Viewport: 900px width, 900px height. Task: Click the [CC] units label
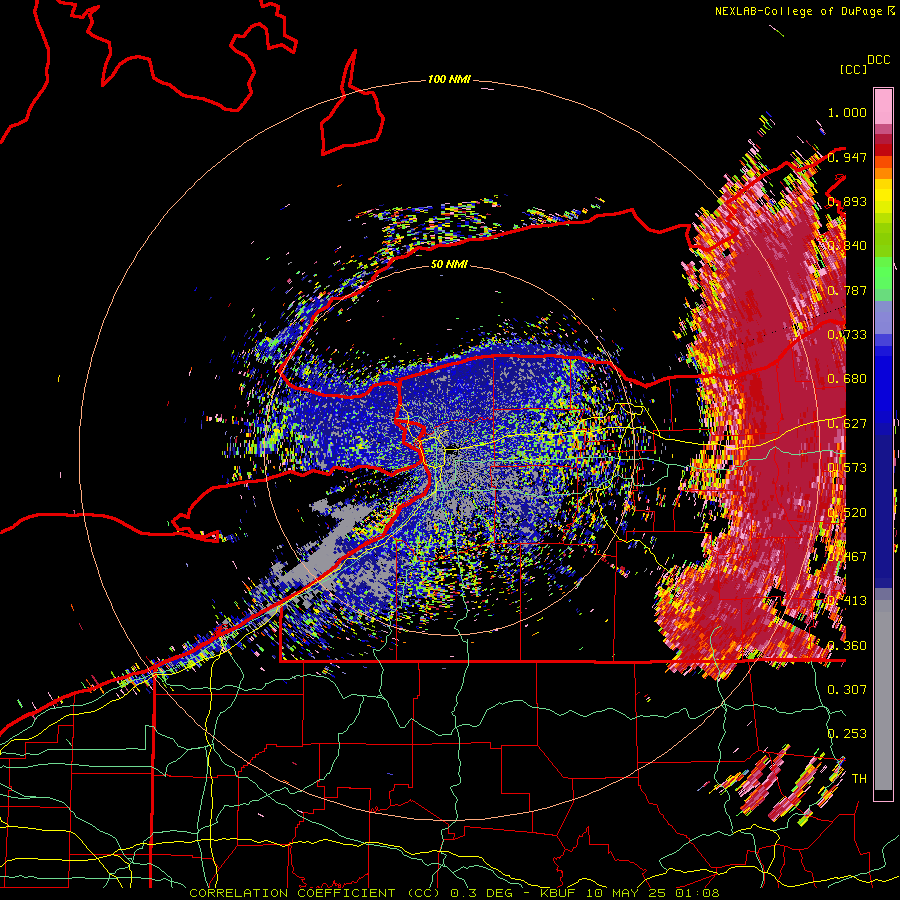[854, 69]
